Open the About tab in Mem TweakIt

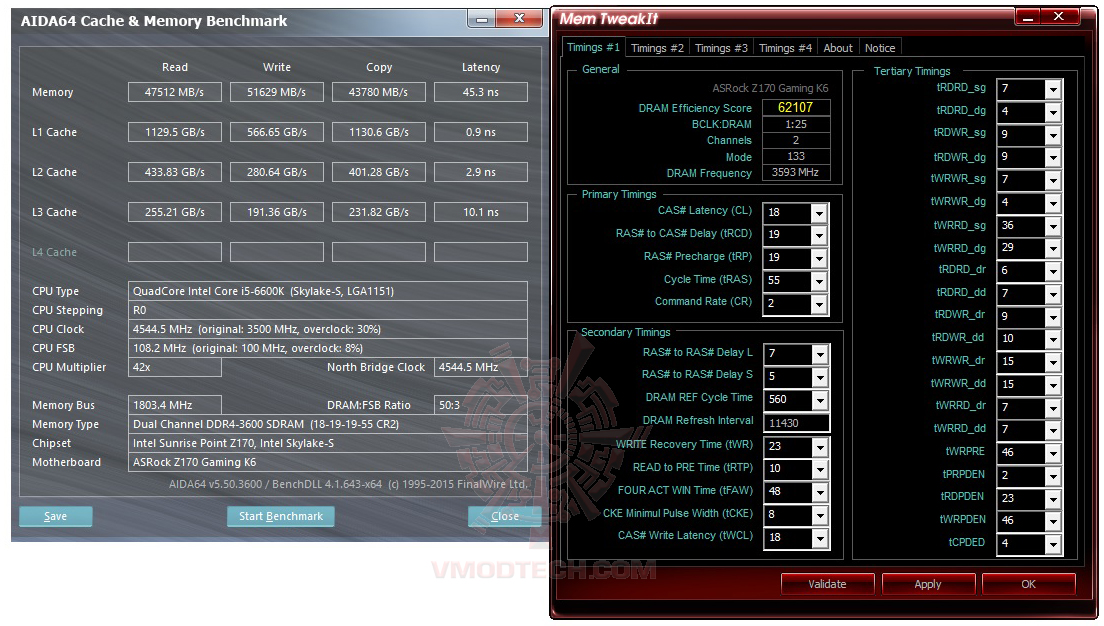[838, 48]
